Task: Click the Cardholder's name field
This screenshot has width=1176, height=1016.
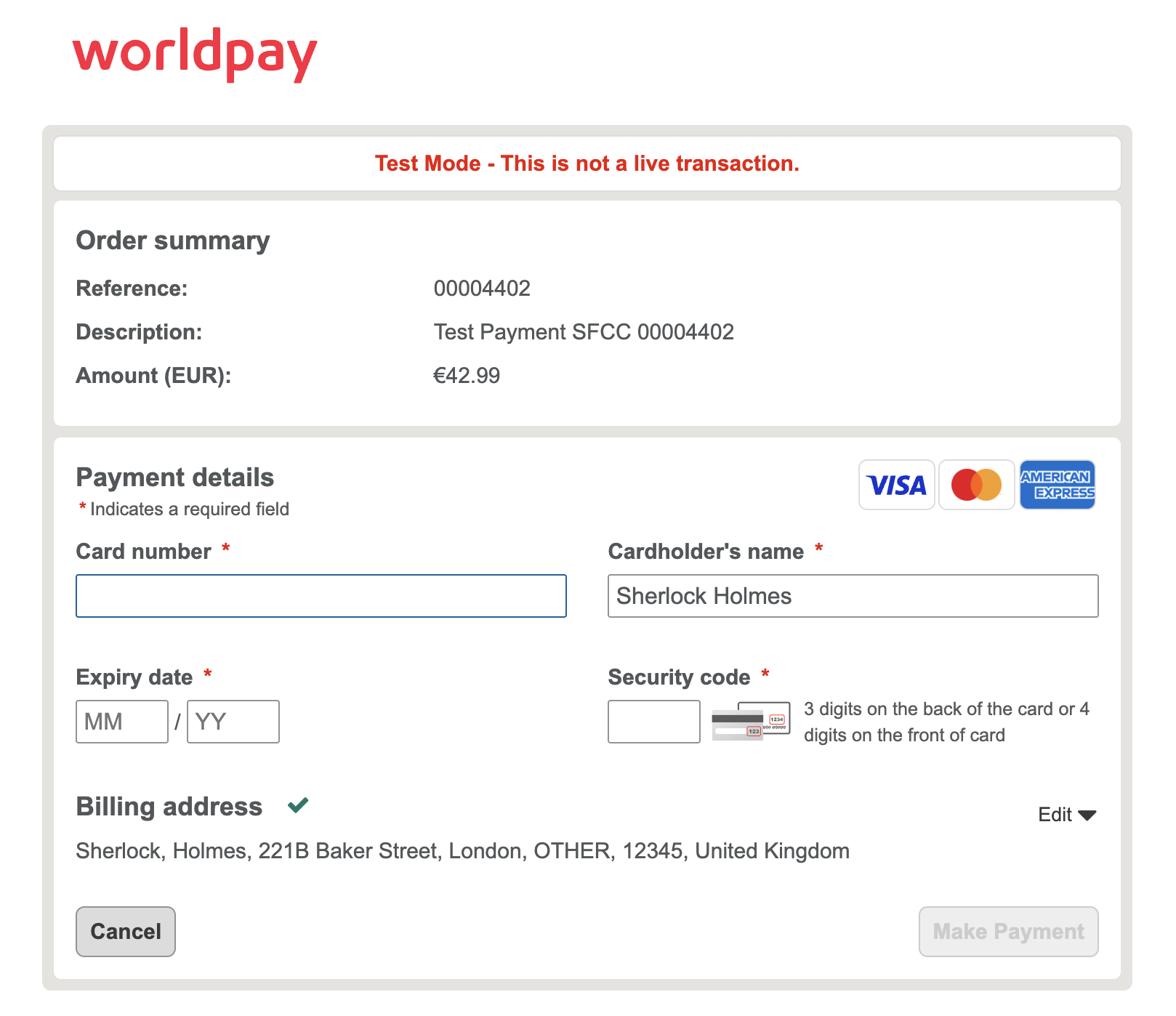Action: pyautogui.click(x=853, y=596)
